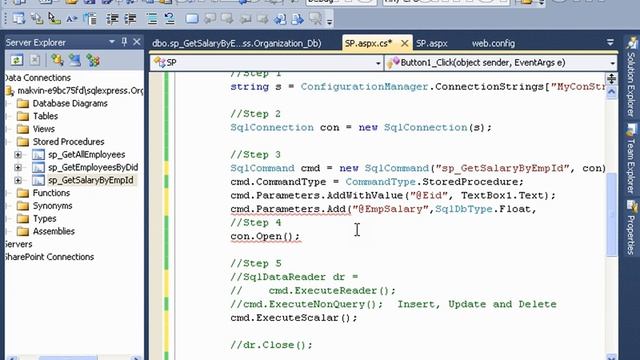Close the SP.aspx.cs tab
640x360 pixels.
404,43
